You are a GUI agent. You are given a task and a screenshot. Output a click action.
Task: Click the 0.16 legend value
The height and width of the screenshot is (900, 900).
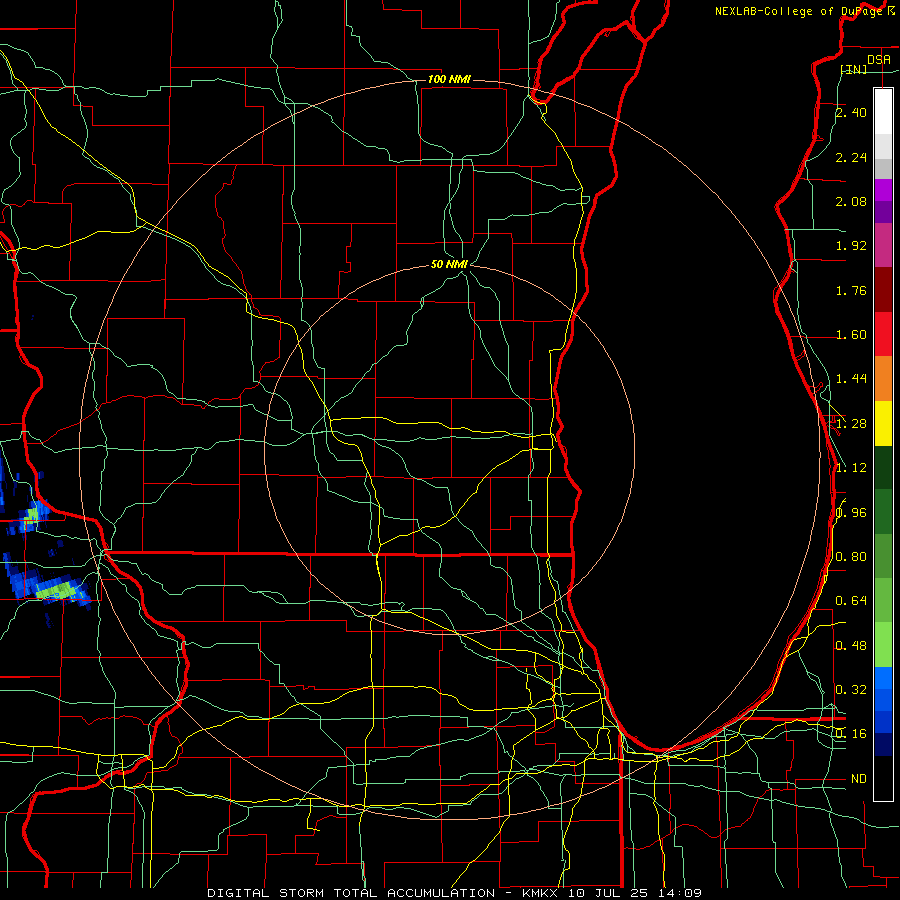[851, 734]
